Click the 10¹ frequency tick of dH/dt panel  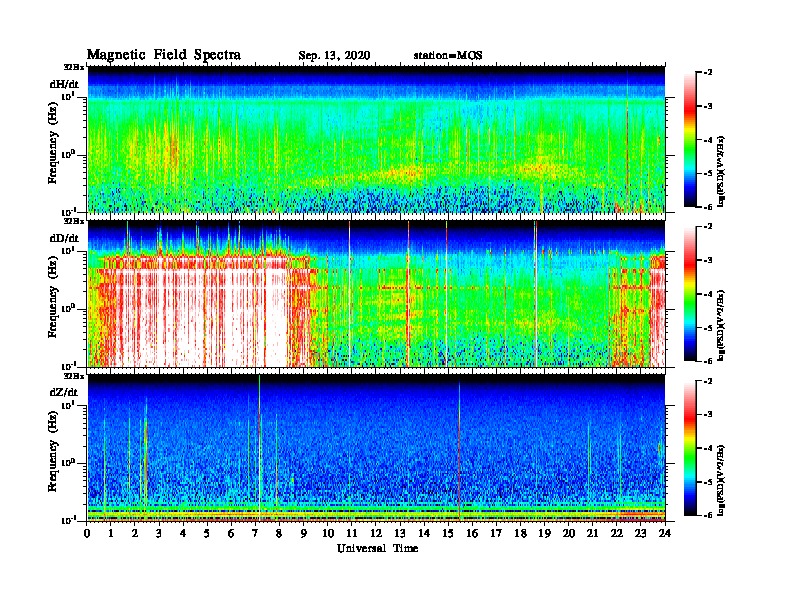(68, 96)
